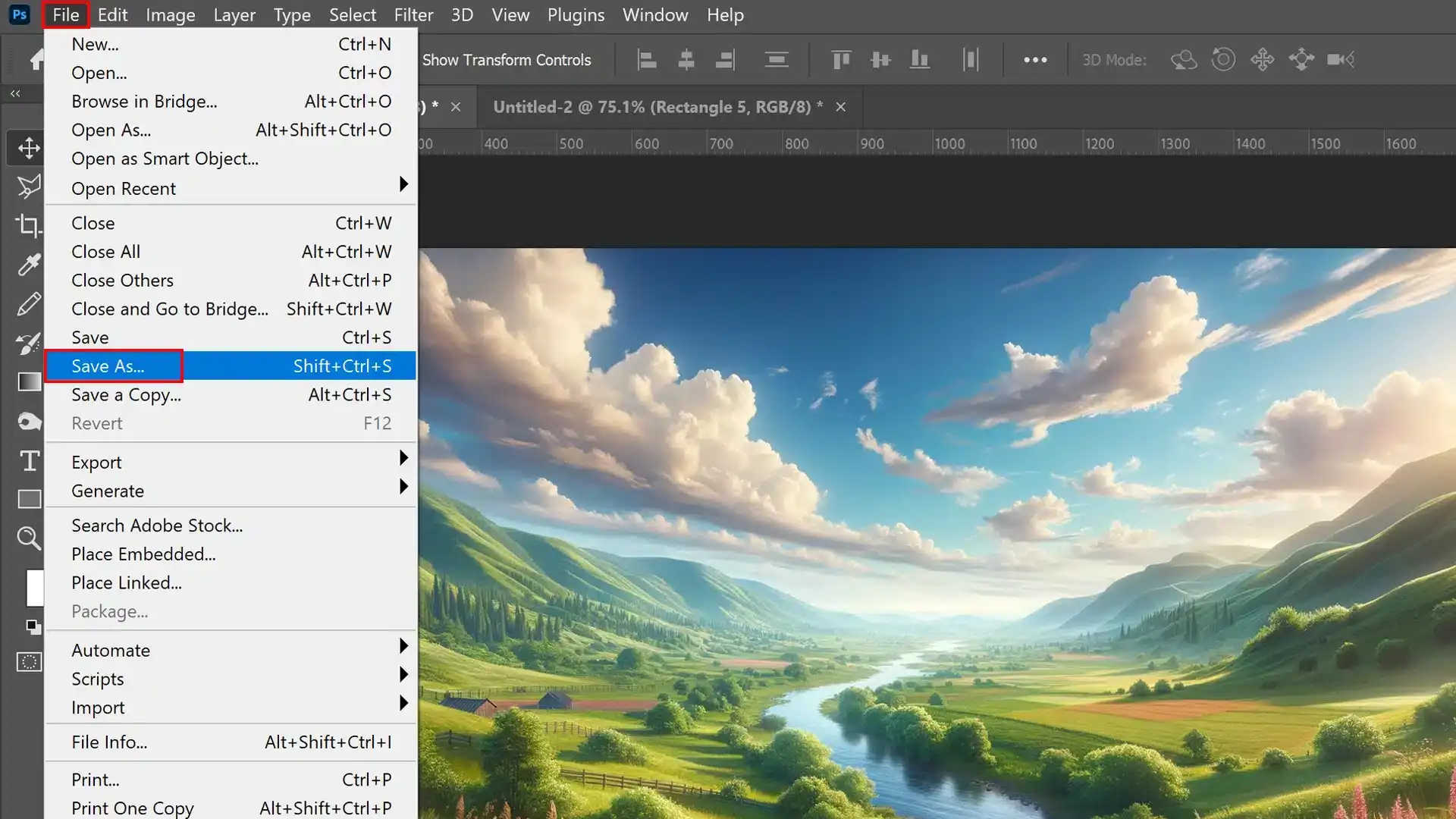1456x819 pixels.
Task: Click the landscape image canvas
Action: point(937,533)
